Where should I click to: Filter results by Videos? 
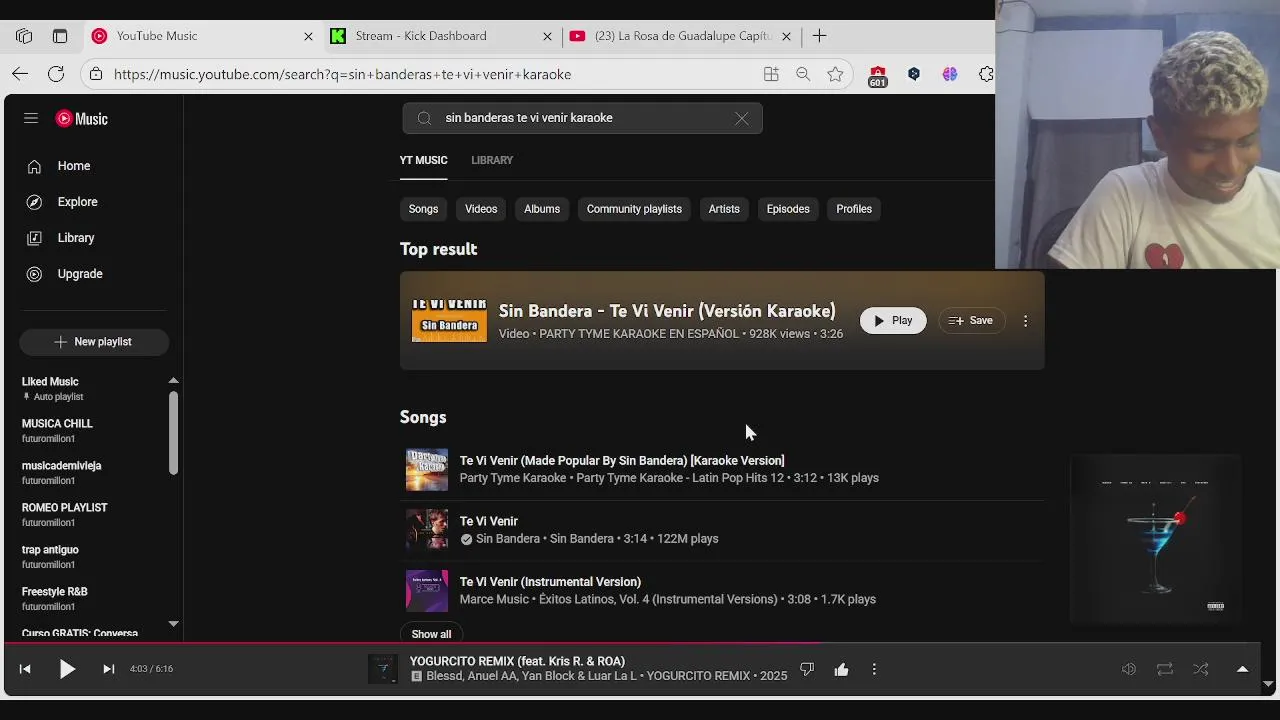tap(481, 209)
